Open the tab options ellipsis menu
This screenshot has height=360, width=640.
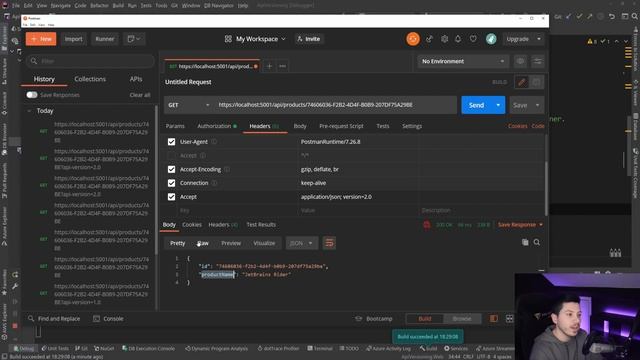tap(282, 66)
